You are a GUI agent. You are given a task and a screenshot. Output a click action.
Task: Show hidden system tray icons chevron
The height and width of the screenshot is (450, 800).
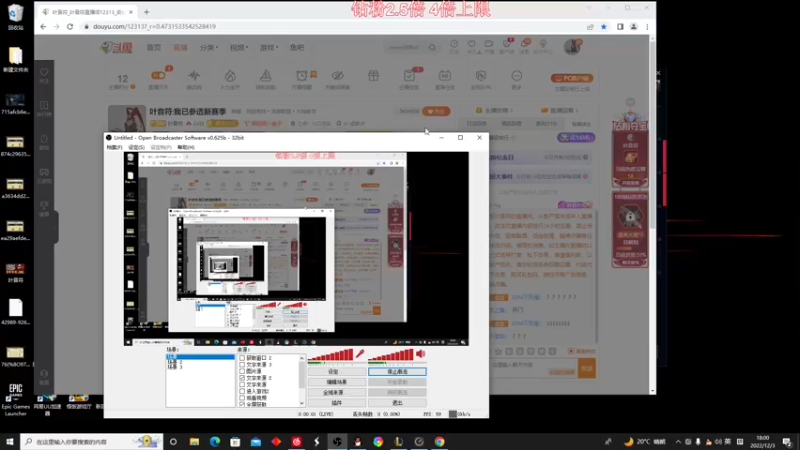(x=678, y=442)
